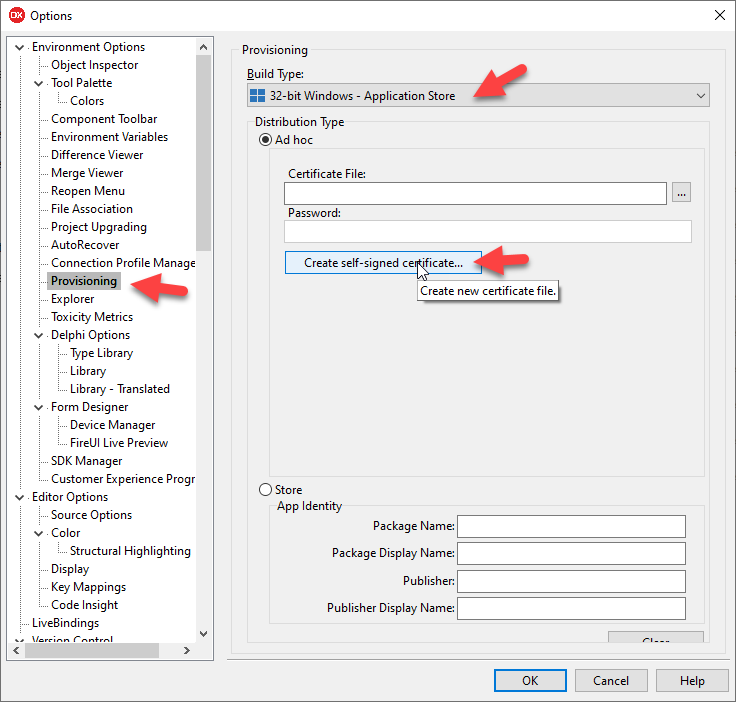
Task: Focus the Package Name input field
Action: pyautogui.click(x=571, y=526)
